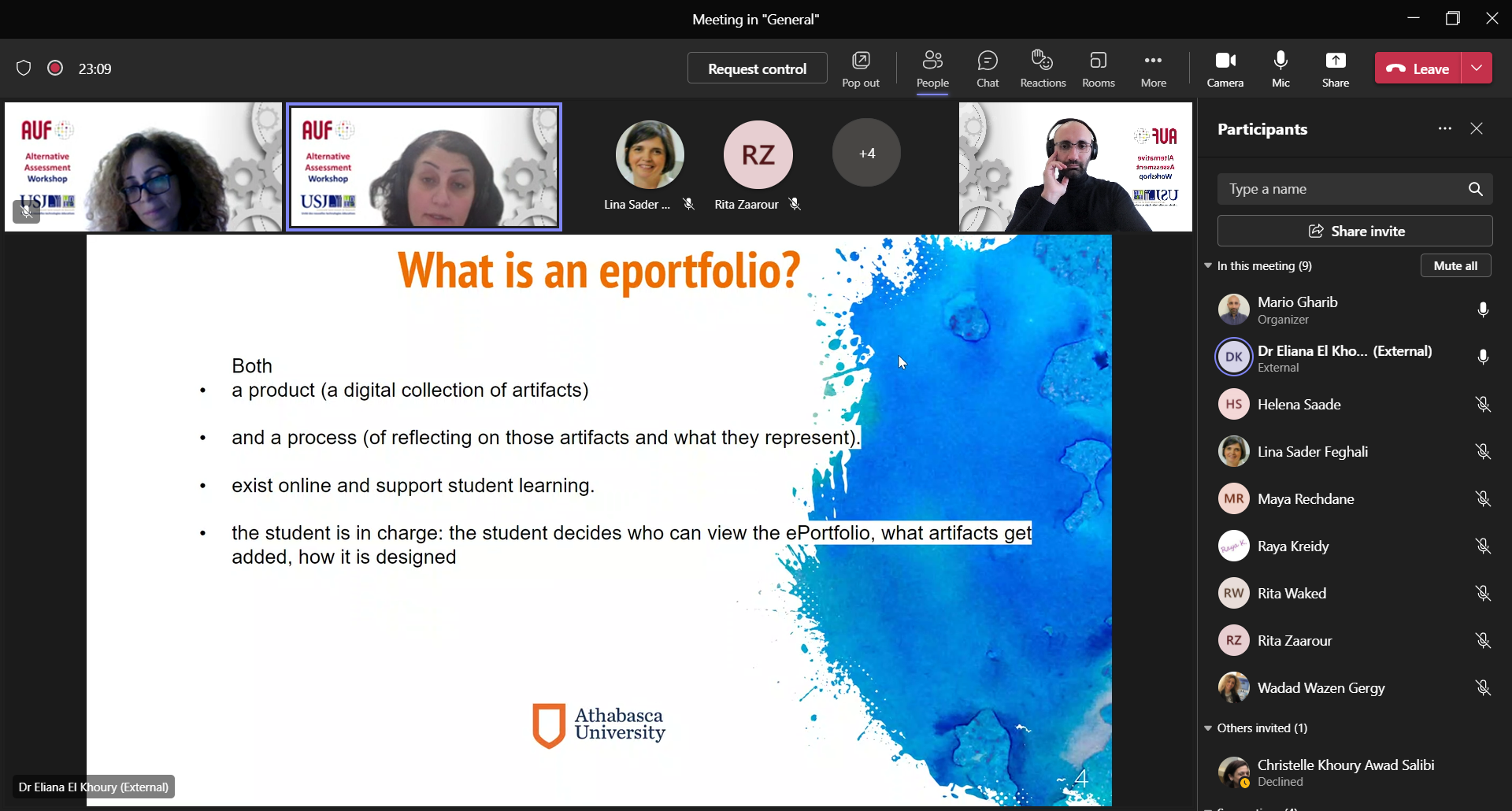Select Lina Sader avatar in video strip
The height and width of the screenshot is (811, 1512).
point(650,154)
